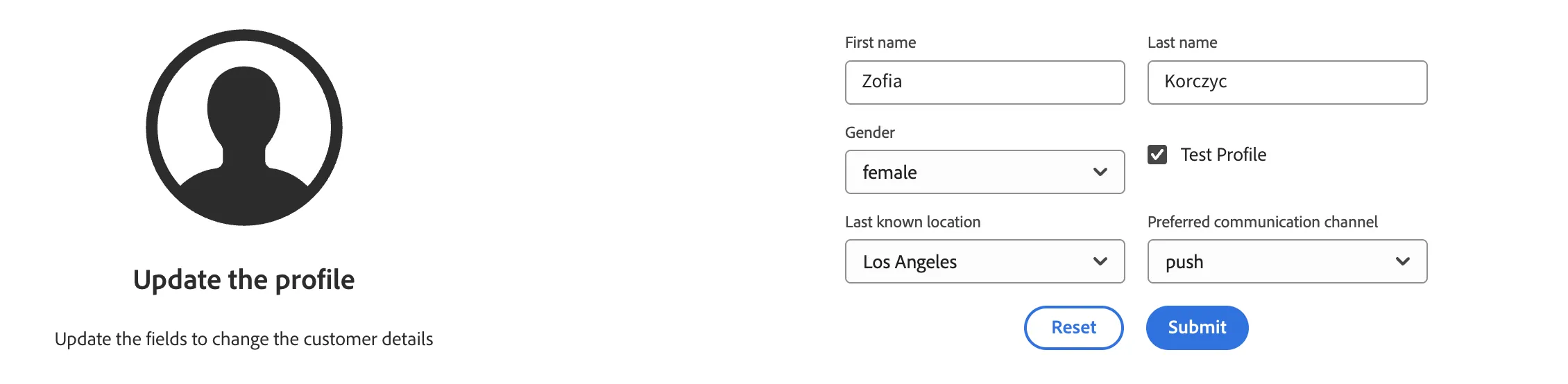The height and width of the screenshot is (384, 1568).
Task: Focus the Last name field containing Korczyc
Action: 1287,82
